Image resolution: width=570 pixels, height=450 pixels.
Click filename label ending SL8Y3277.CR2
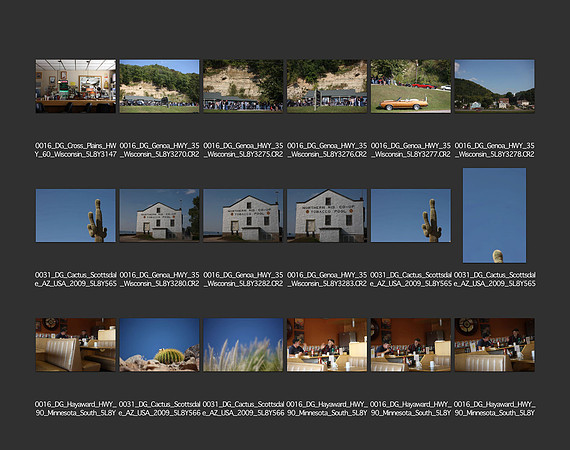411,150
